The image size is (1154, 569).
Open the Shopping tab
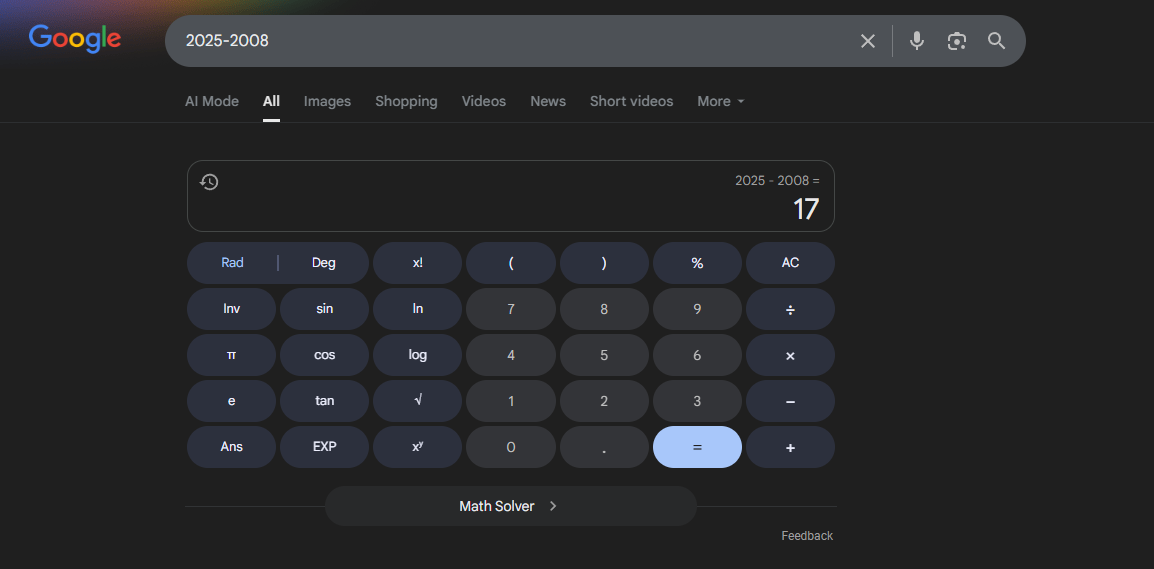click(406, 102)
